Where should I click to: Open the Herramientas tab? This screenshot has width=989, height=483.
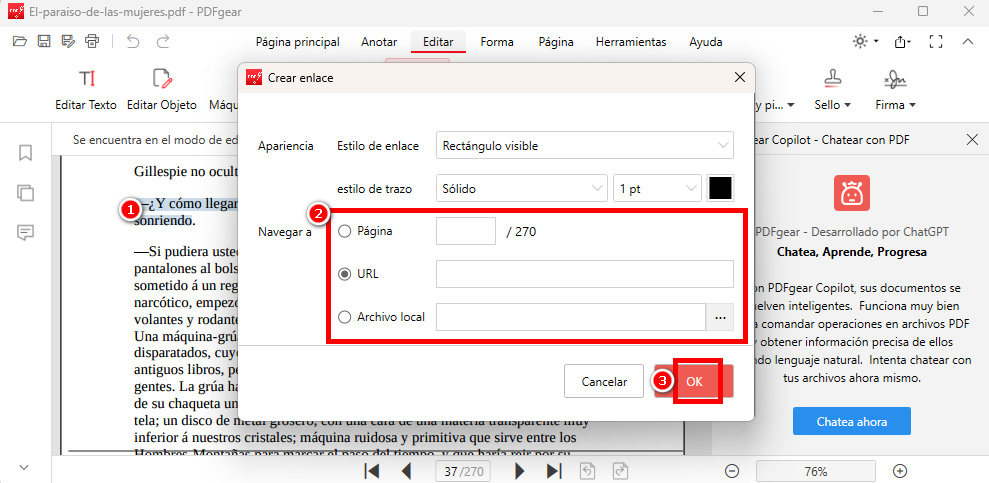click(x=631, y=42)
